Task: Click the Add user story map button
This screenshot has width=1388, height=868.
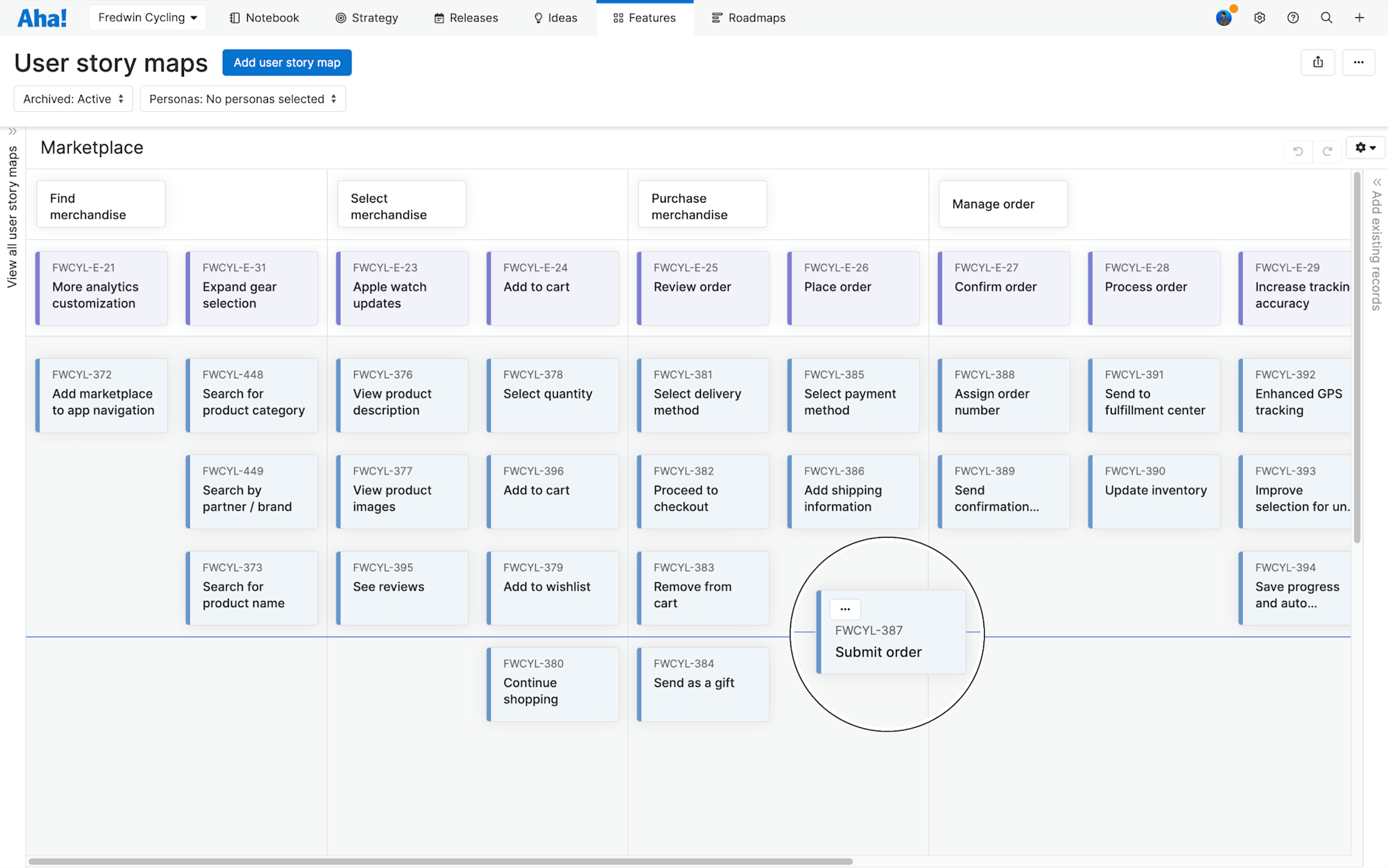Action: [287, 62]
